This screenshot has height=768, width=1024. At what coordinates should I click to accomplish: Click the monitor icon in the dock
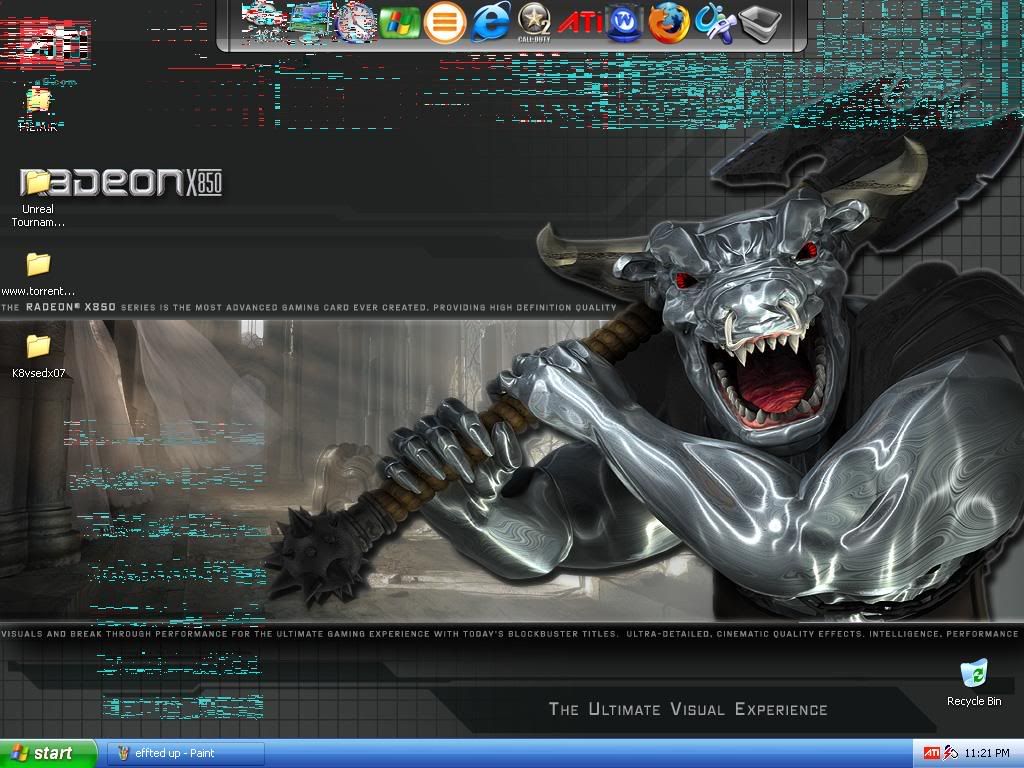(x=310, y=22)
